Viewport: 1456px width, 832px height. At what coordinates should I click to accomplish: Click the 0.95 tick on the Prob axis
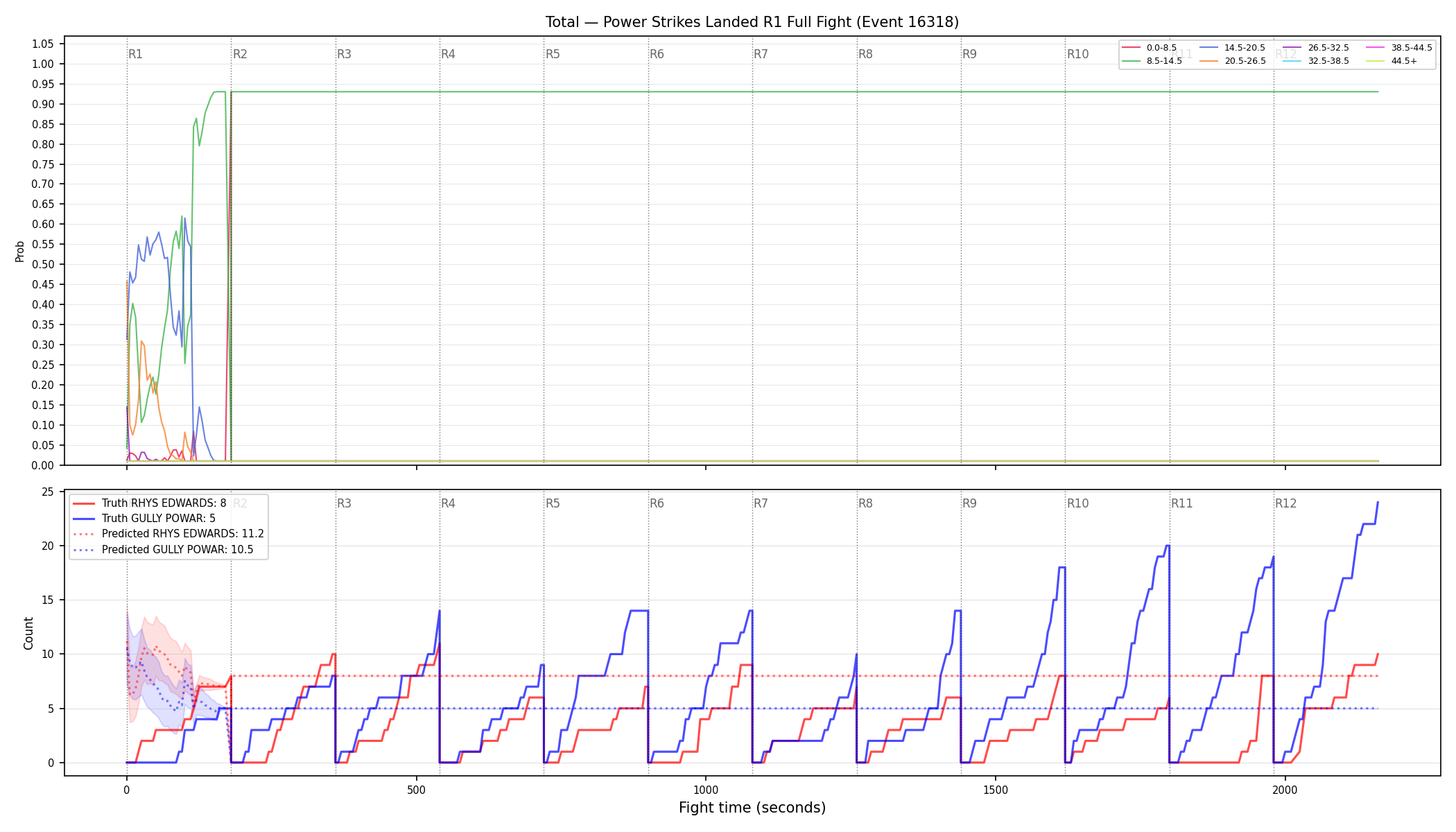tap(43, 84)
